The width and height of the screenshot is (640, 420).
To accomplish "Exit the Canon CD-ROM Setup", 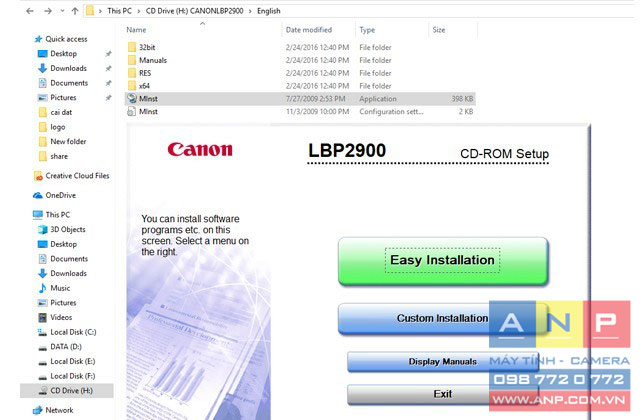I will pos(443,394).
